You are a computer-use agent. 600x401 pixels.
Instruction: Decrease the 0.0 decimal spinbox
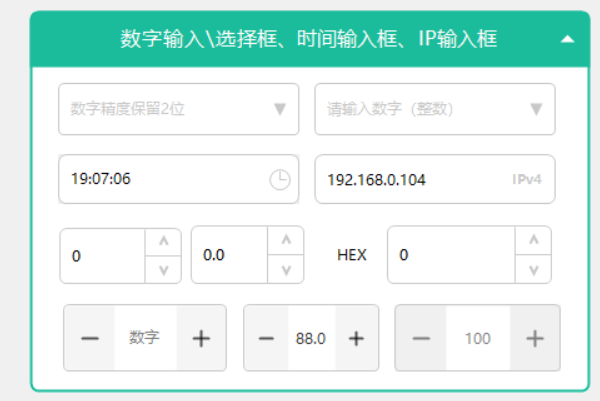pos(286,269)
